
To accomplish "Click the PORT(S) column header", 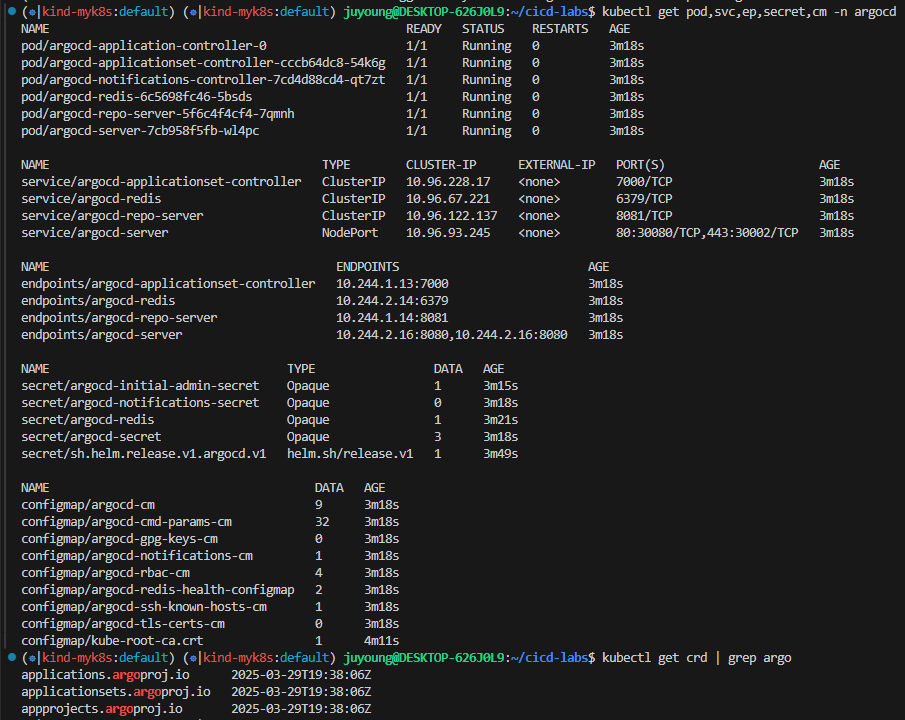I will click(x=641, y=165).
